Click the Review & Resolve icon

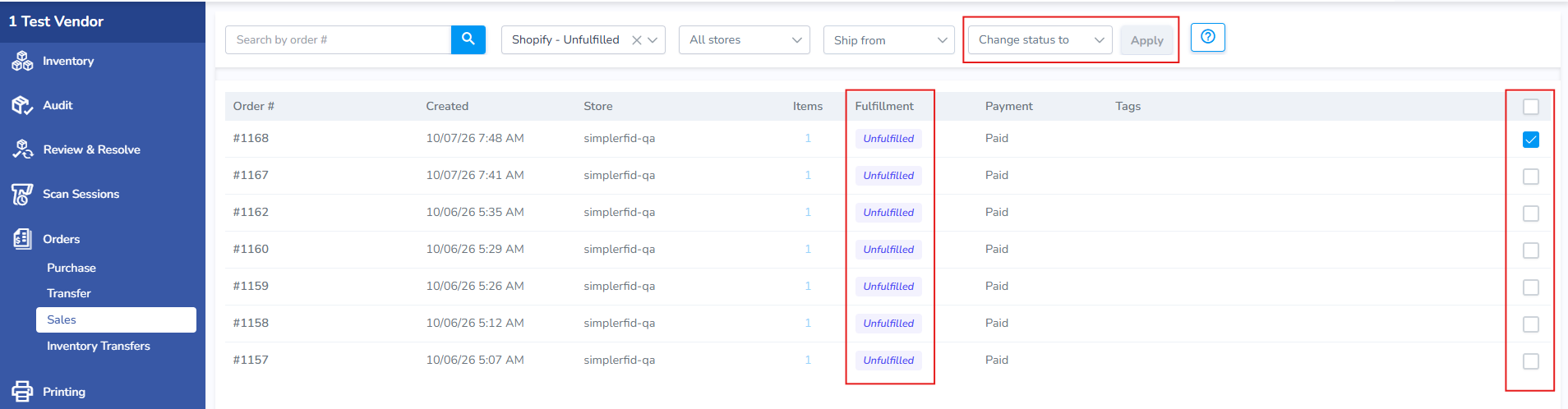[x=22, y=149]
